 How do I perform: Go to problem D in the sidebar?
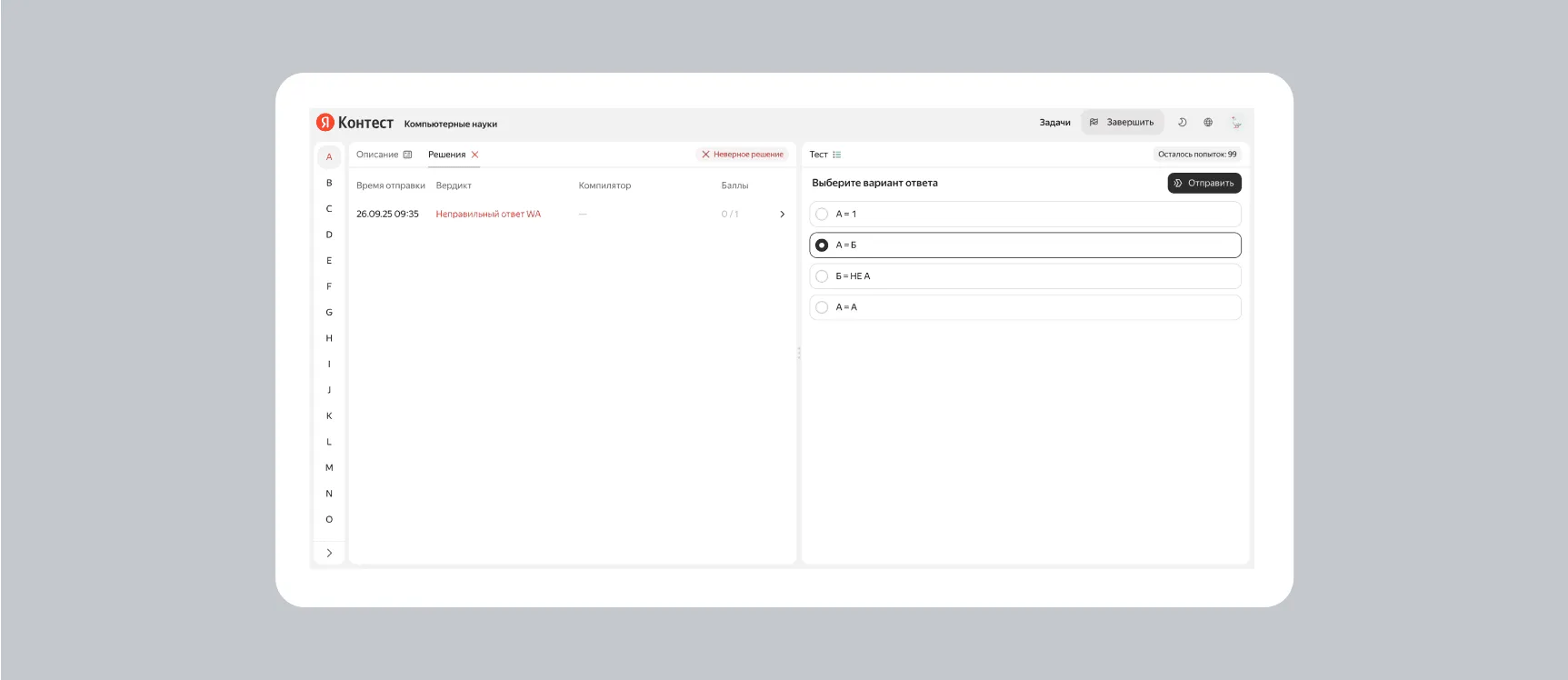329,235
